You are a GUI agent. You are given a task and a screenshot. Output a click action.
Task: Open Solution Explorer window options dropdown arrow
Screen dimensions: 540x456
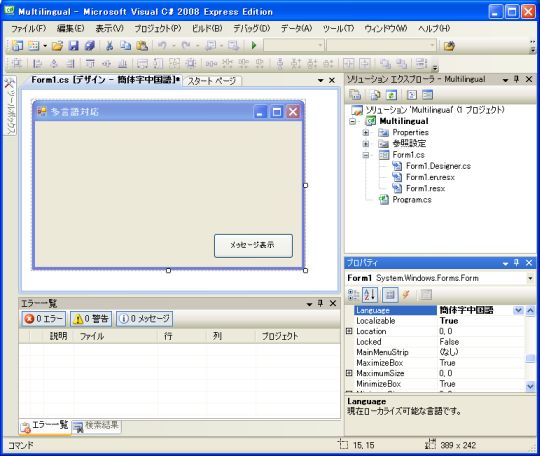click(x=505, y=80)
